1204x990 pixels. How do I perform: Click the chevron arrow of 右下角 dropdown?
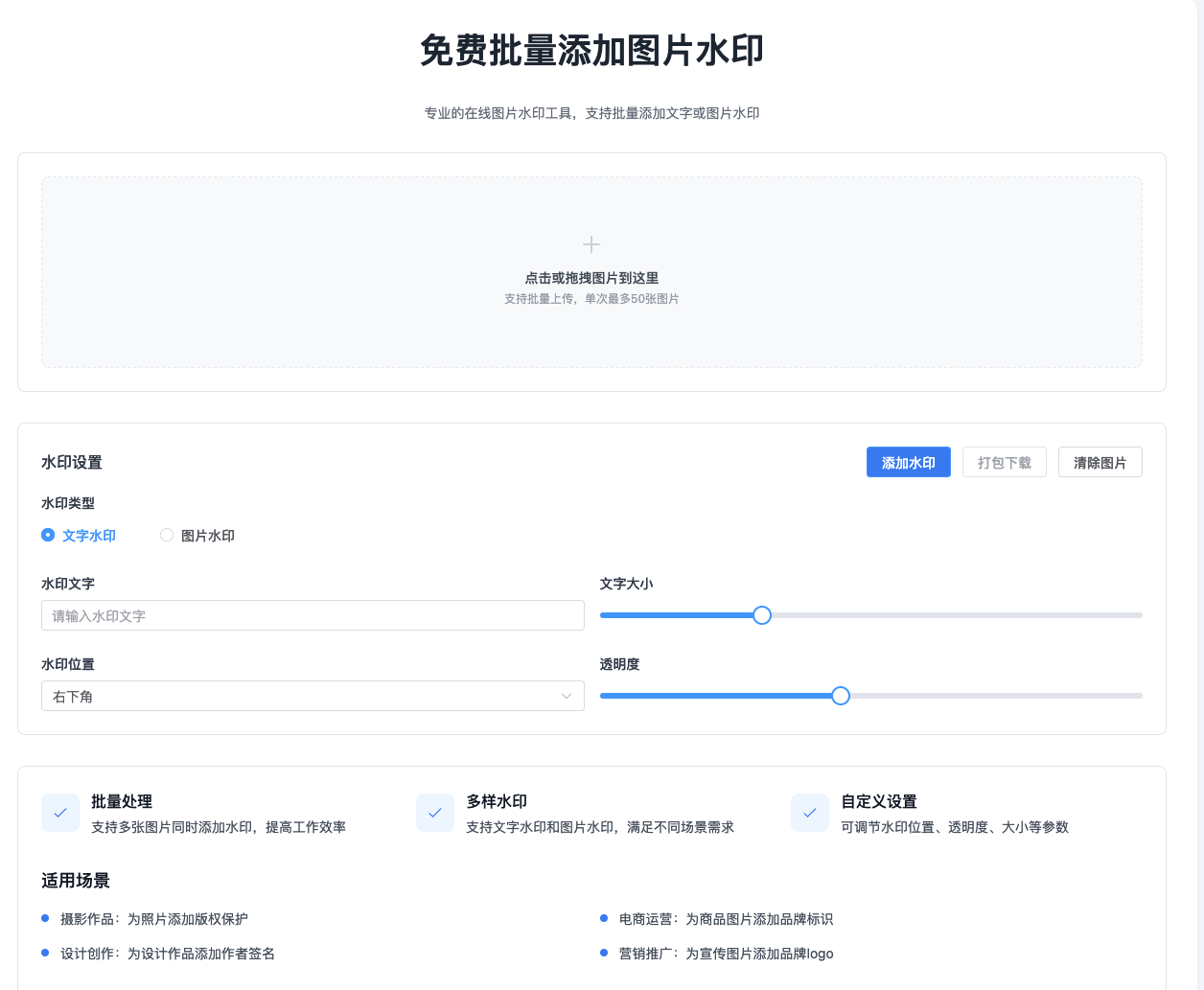point(567,696)
